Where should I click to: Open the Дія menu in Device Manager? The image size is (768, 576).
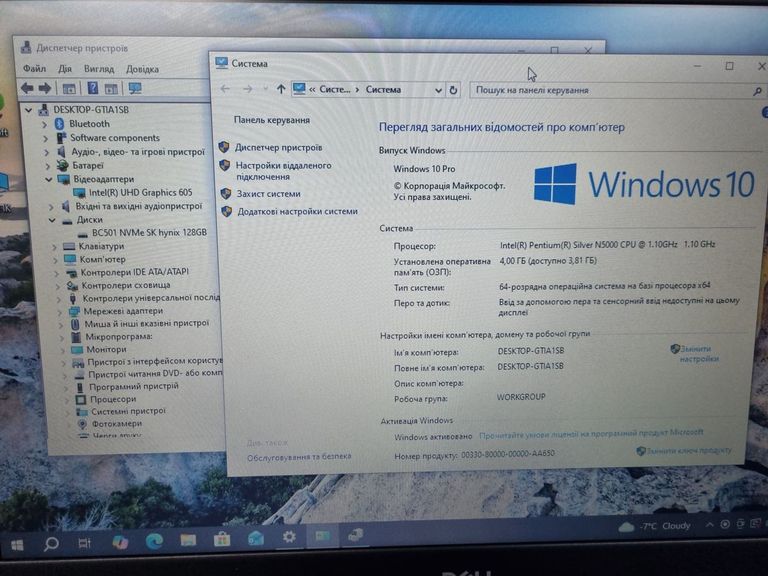65,69
